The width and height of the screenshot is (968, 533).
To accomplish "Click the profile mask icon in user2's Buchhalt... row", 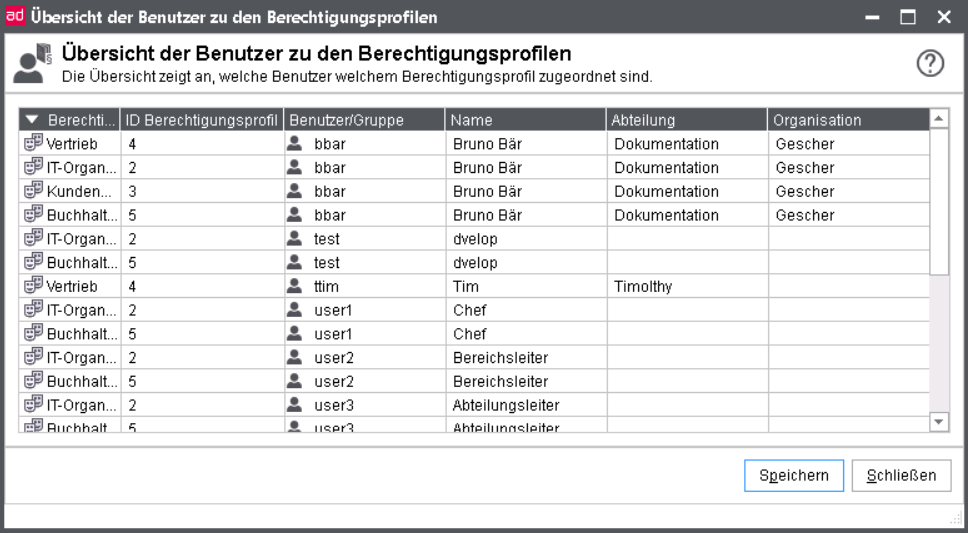I will (x=33, y=381).
